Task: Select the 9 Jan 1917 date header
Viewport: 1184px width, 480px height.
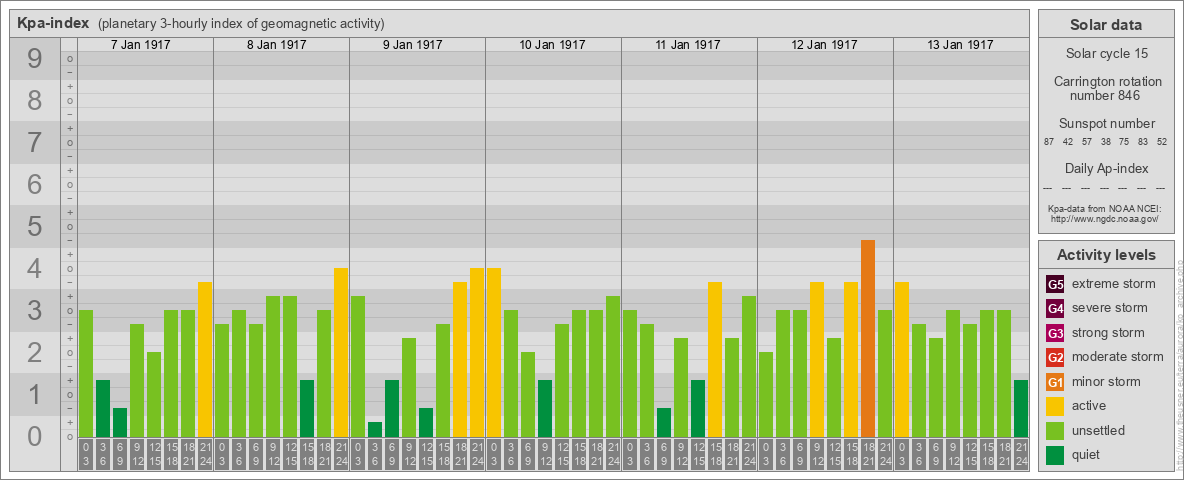Action: 412,45
